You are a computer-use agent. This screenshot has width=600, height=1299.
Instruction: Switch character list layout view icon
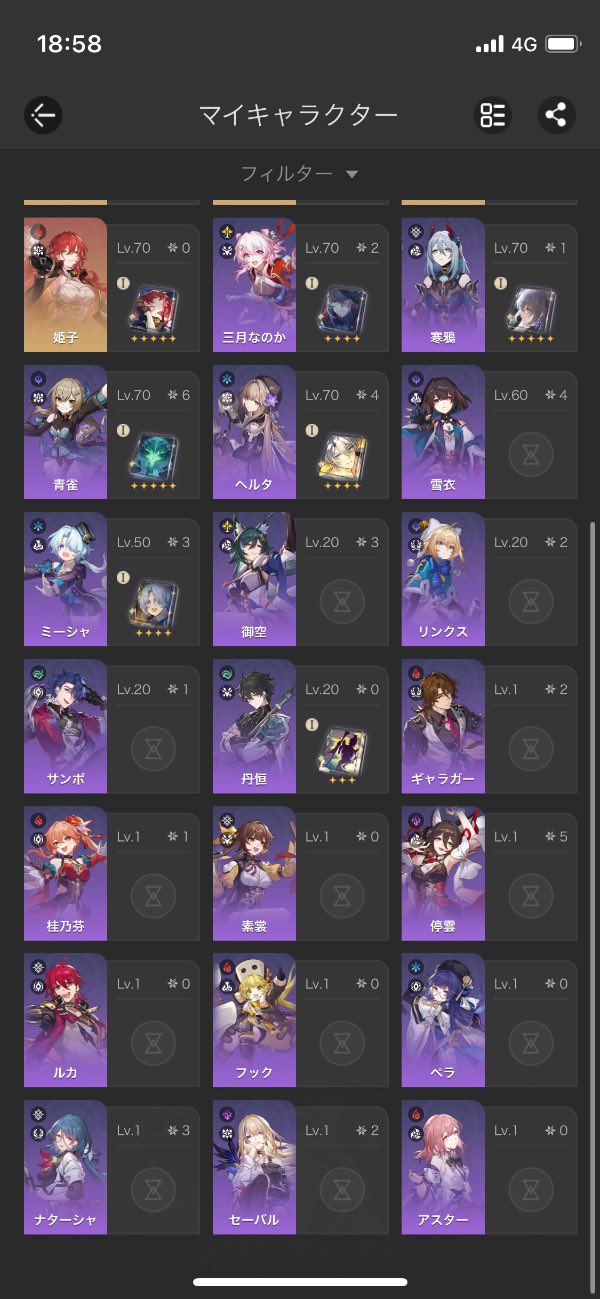492,115
